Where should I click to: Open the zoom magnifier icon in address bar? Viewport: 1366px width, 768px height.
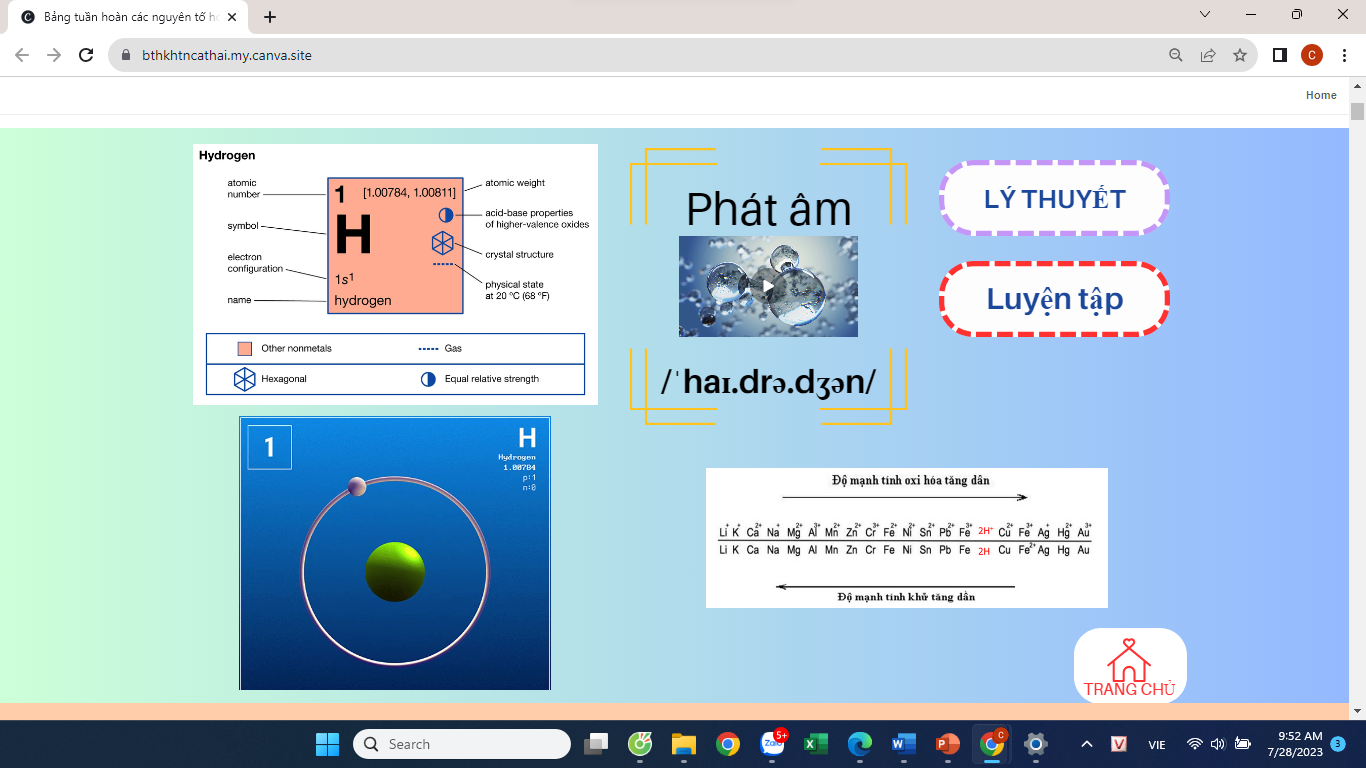tap(1176, 55)
